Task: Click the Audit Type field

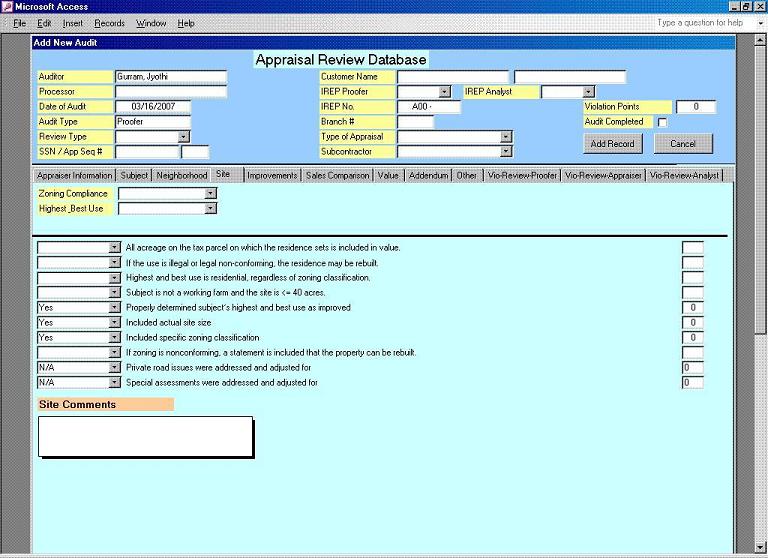Action: click(x=153, y=121)
